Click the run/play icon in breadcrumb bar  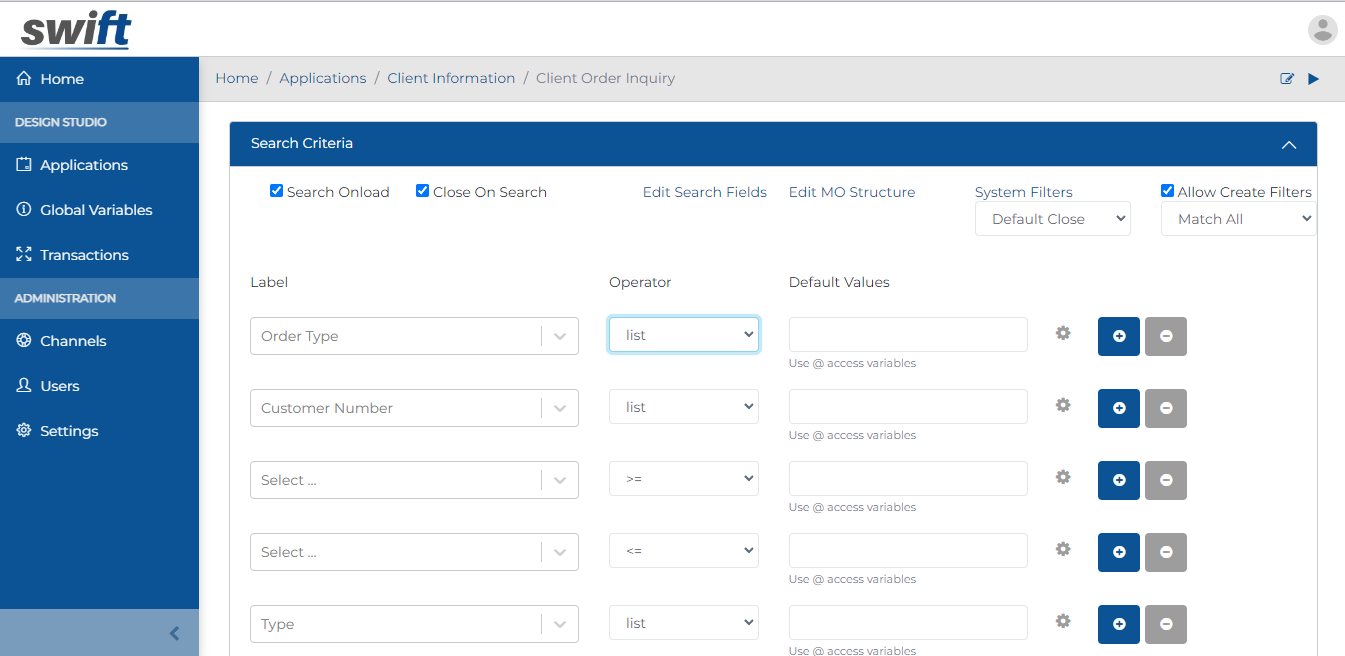[1314, 79]
